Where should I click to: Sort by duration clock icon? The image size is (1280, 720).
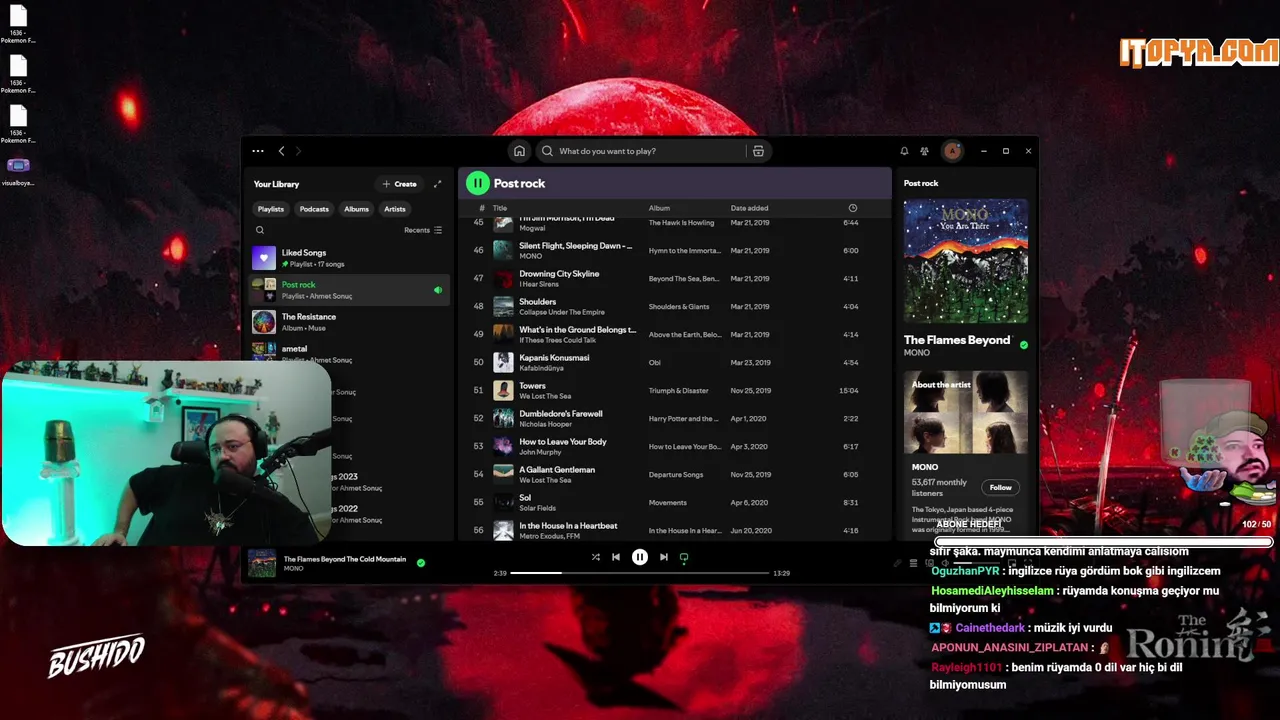(x=853, y=208)
